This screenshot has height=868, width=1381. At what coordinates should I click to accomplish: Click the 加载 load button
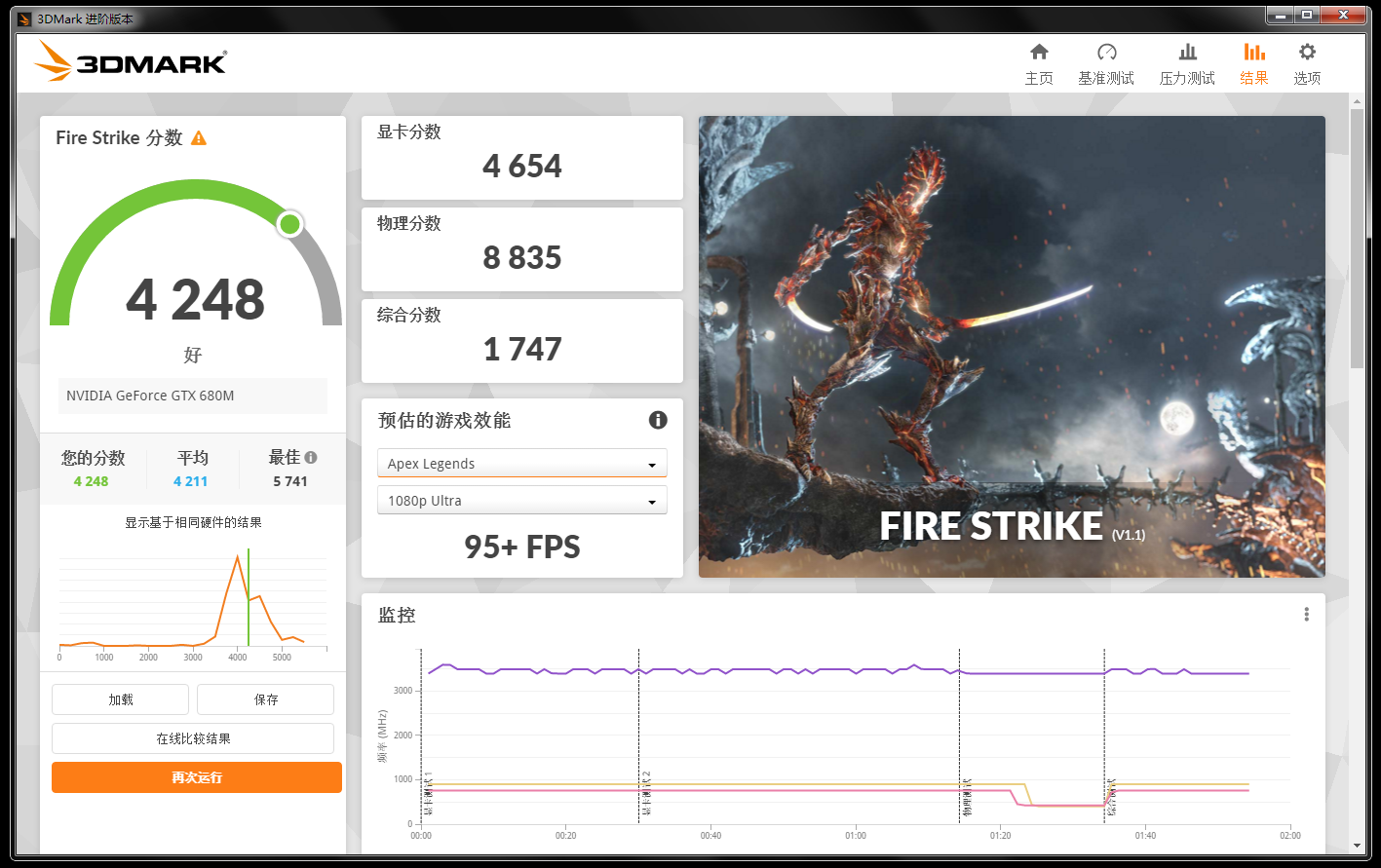[x=120, y=699]
